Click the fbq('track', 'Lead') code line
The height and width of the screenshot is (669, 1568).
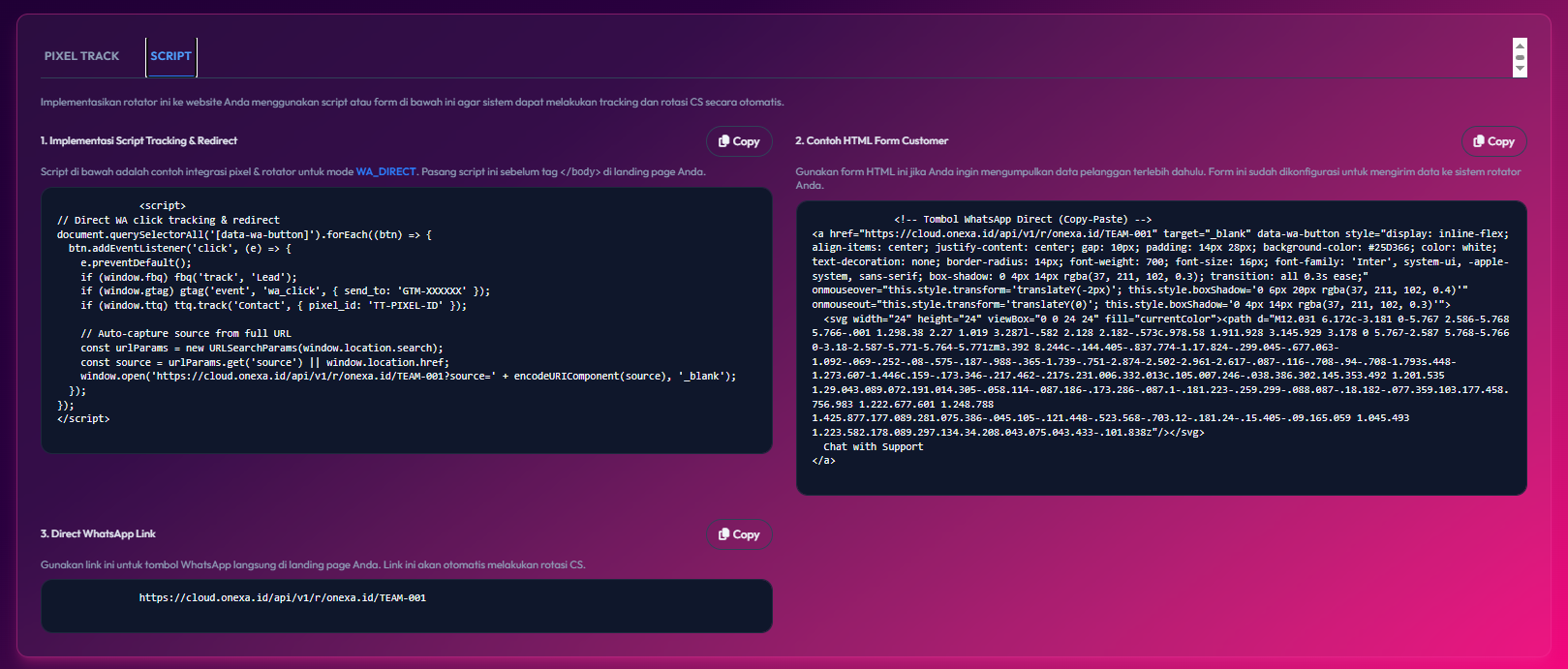pyautogui.click(x=189, y=277)
